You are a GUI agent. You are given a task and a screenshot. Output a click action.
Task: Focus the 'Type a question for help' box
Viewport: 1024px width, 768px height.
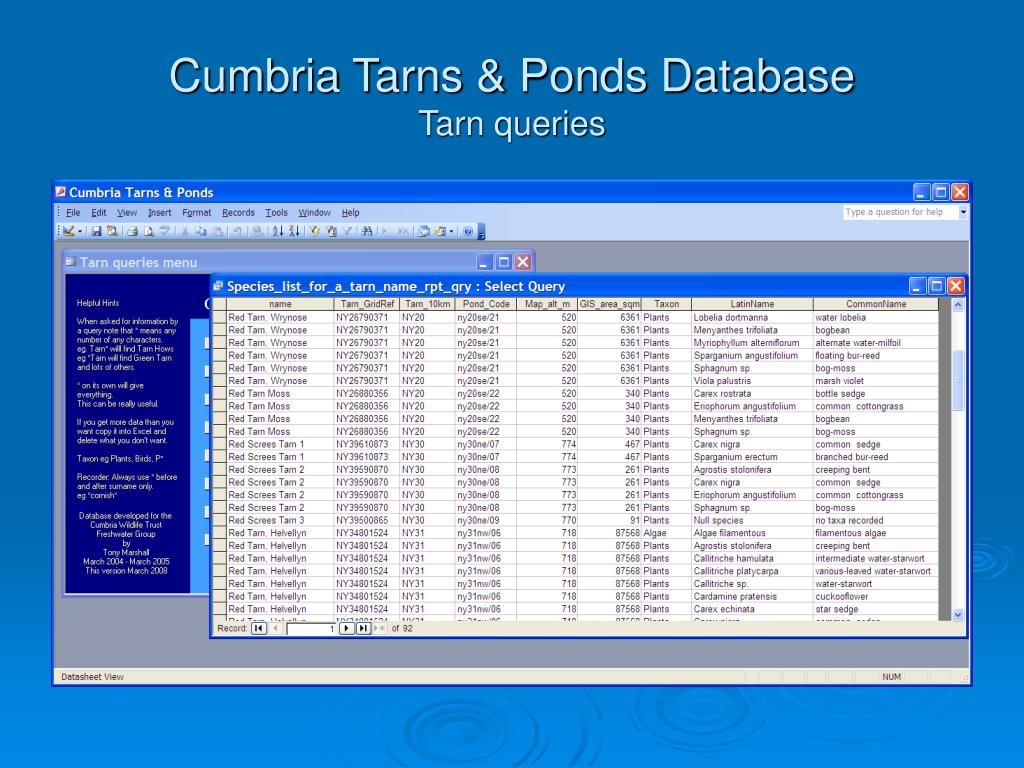[900, 212]
